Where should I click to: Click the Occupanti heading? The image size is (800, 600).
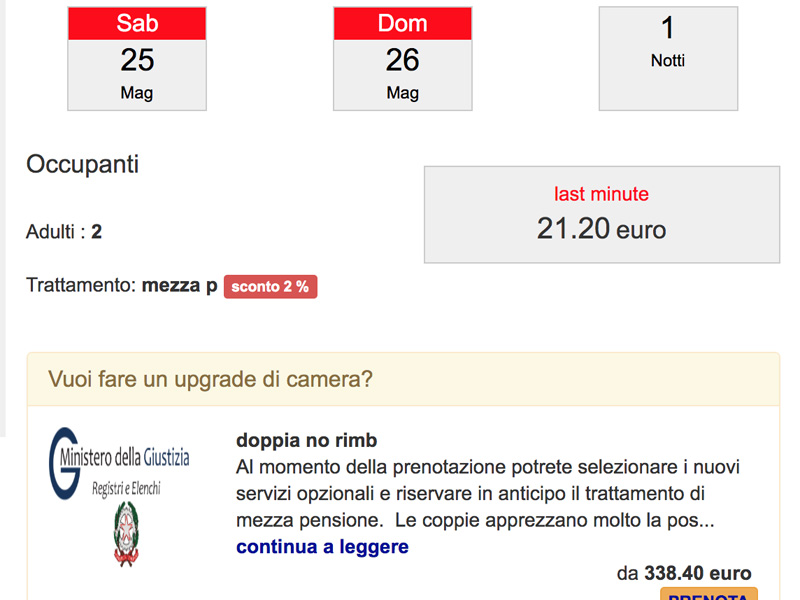tap(83, 164)
